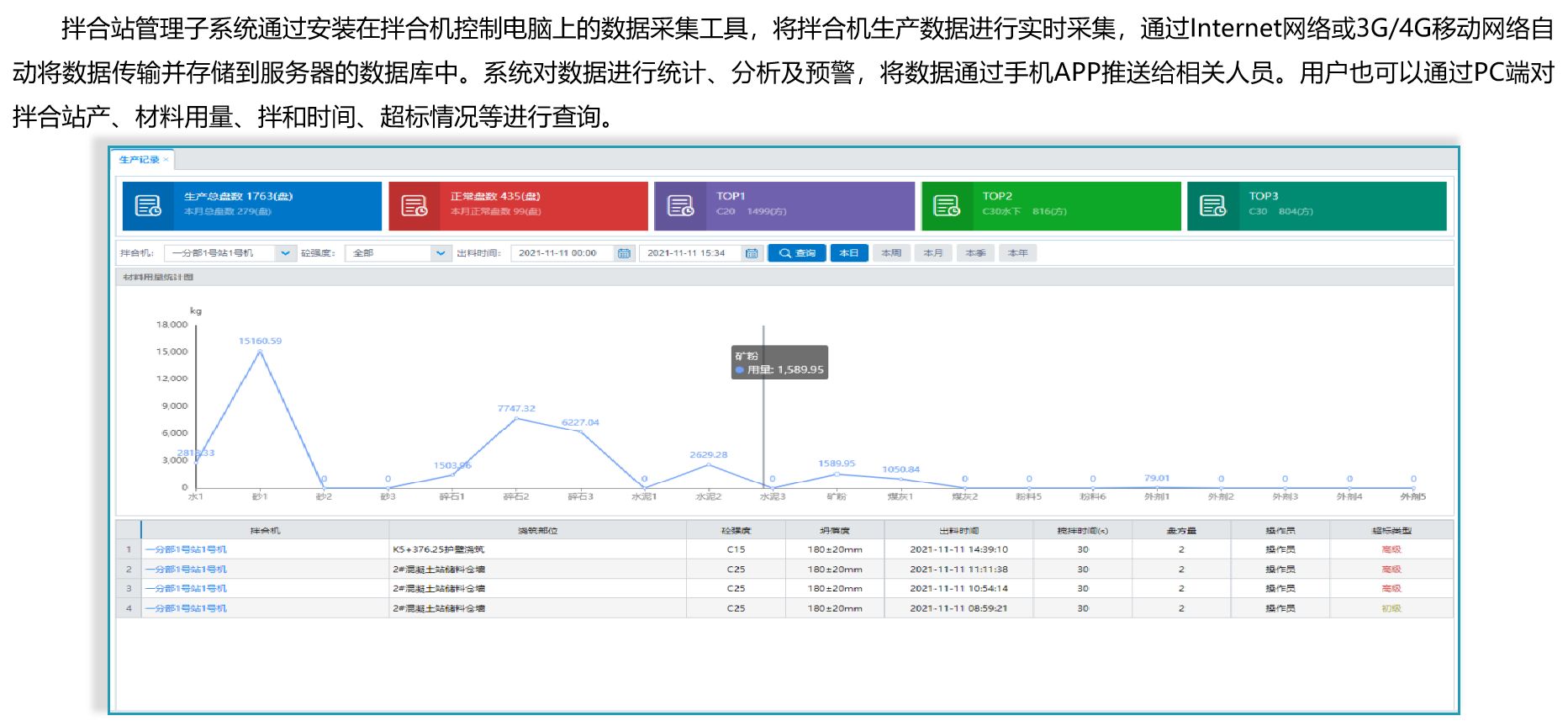Sort by the 出料时间 column header
This screenshot has width=1568, height=721.
[958, 531]
